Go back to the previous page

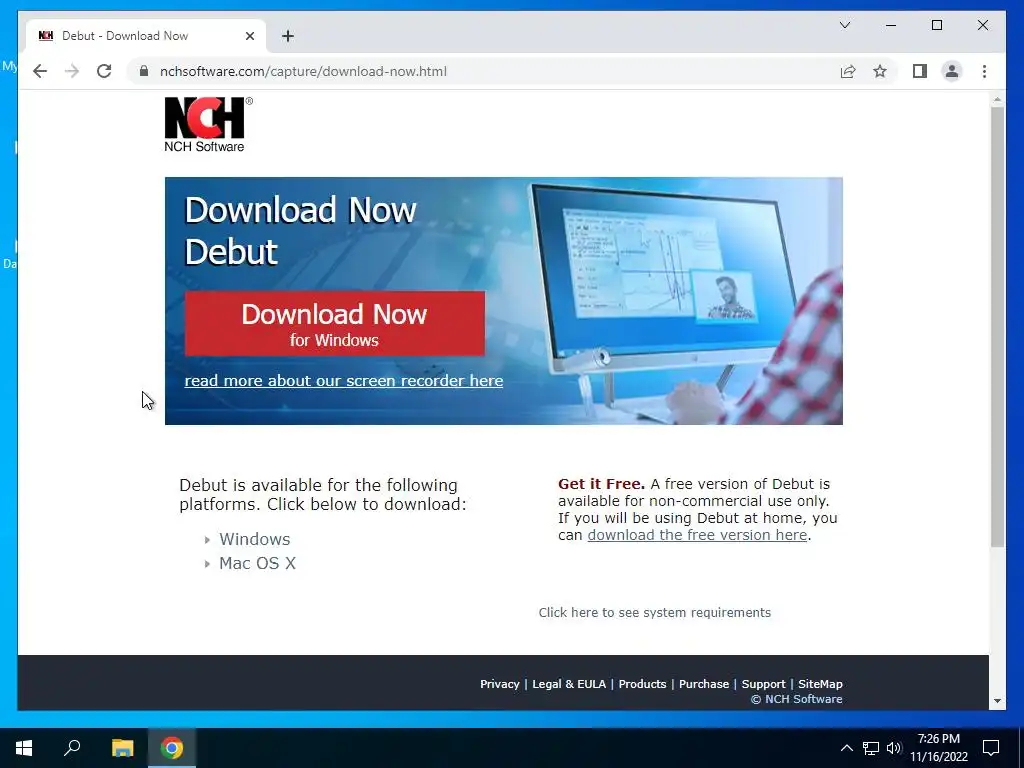(40, 71)
